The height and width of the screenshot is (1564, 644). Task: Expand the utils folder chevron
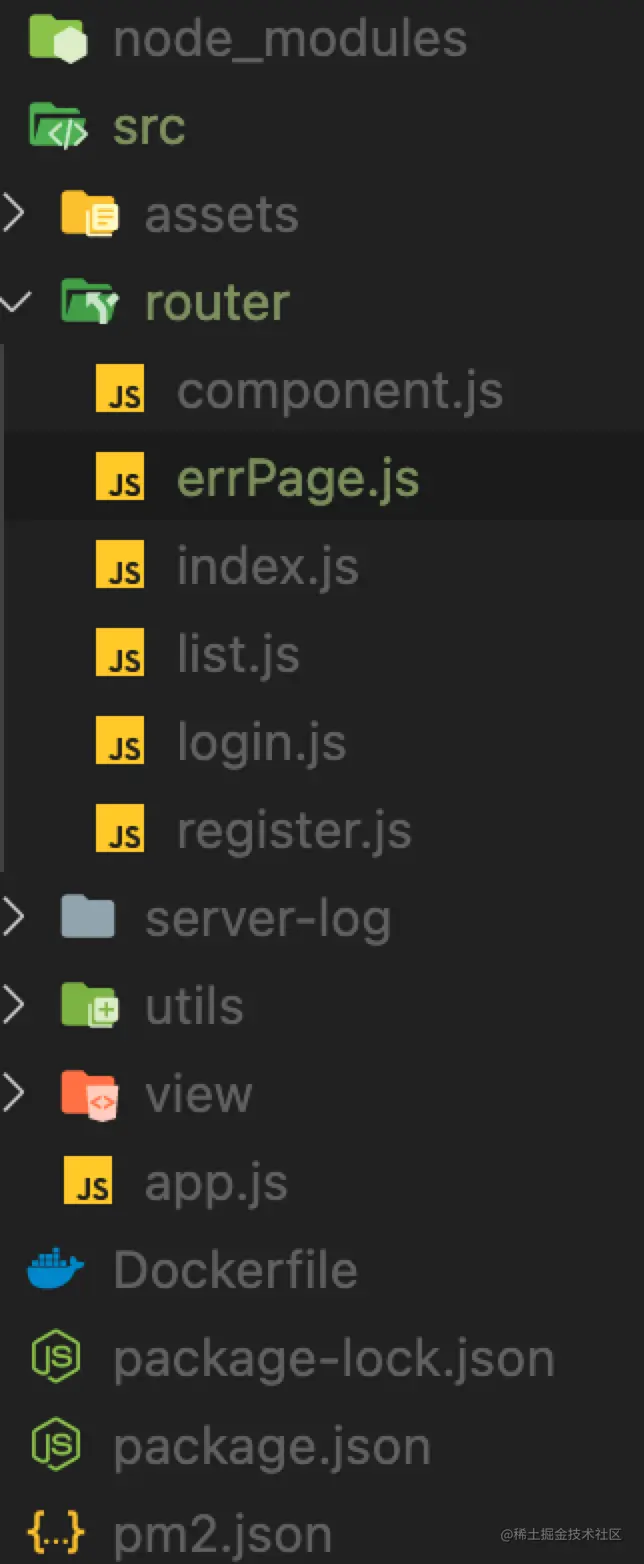[13, 1005]
